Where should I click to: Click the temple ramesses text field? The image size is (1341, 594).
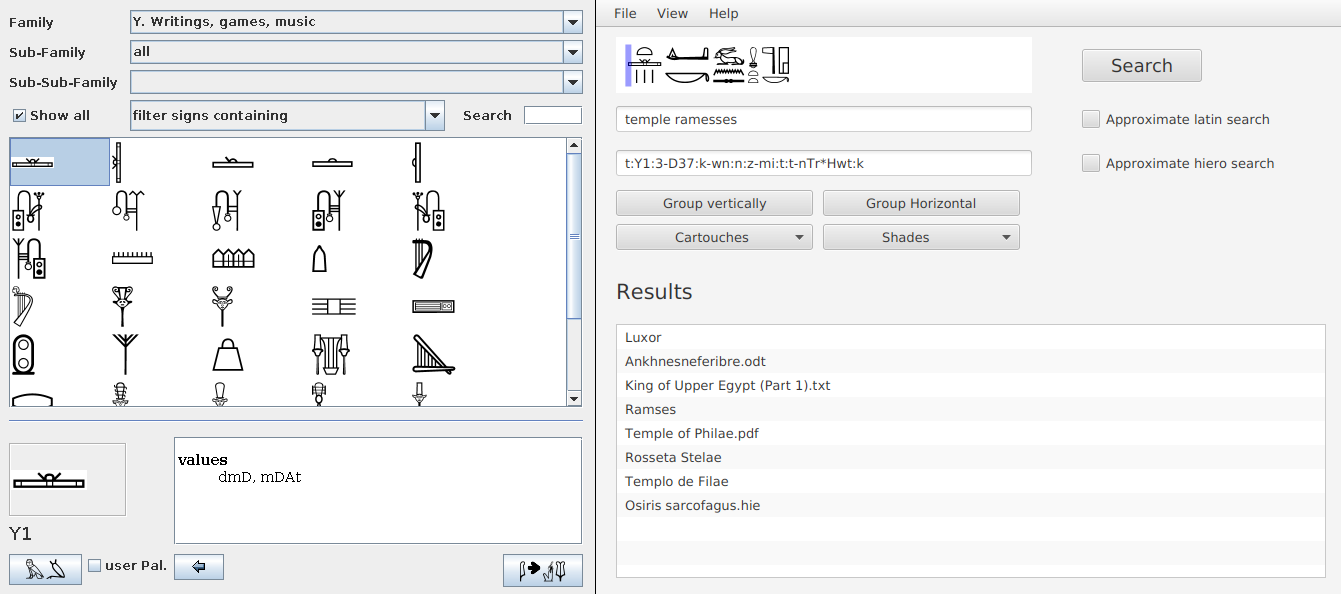824,119
